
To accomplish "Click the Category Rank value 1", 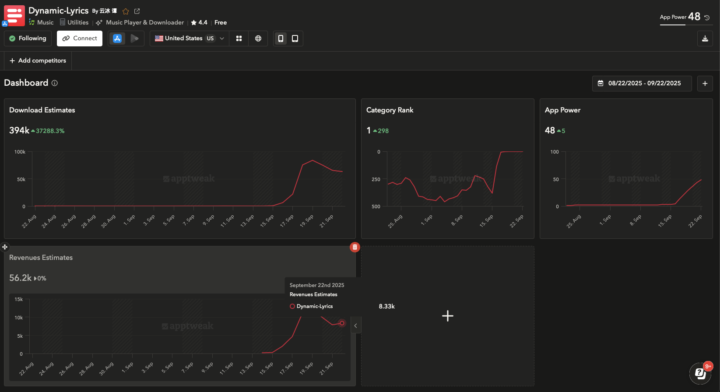I will [x=368, y=130].
